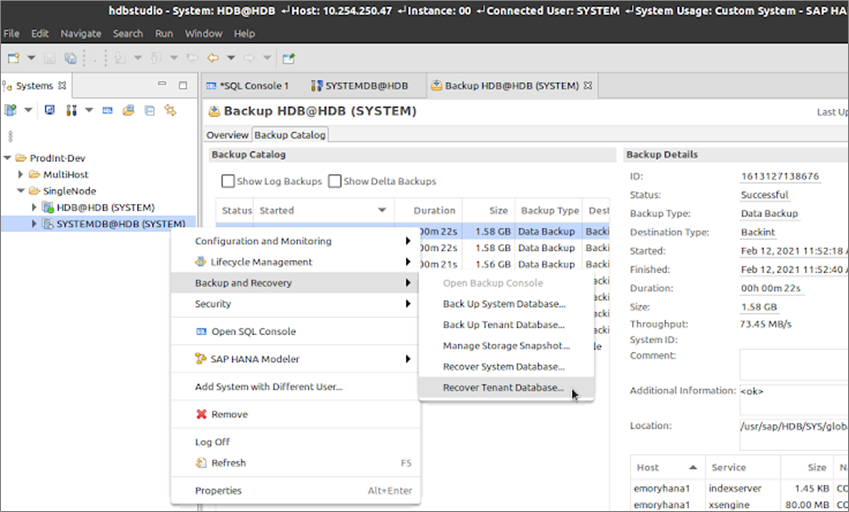Click the red X Remove icon in context menu
Image resolution: width=849 pixels, height=512 pixels.
[201, 414]
